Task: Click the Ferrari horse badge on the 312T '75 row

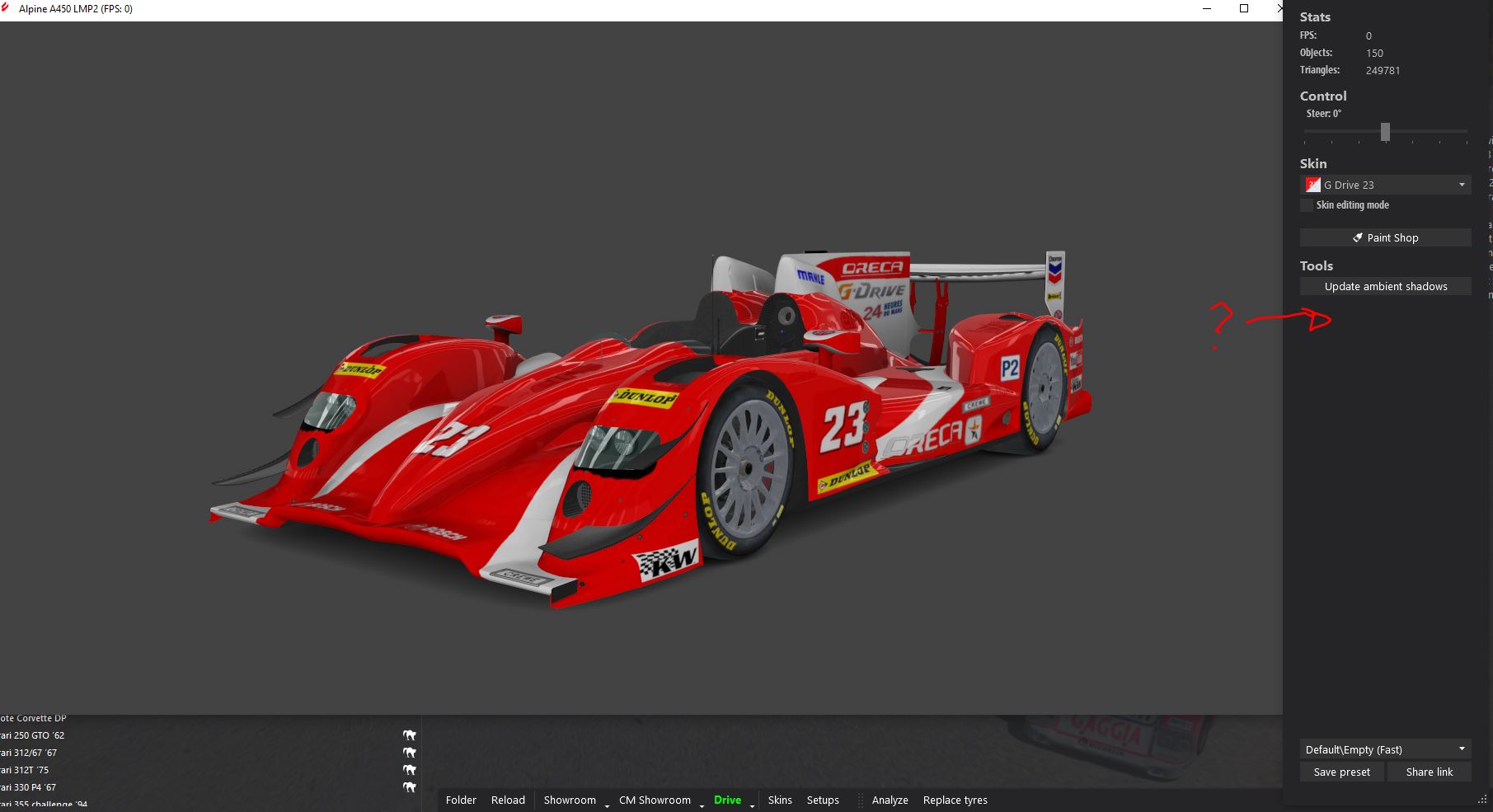Action: tap(409, 770)
